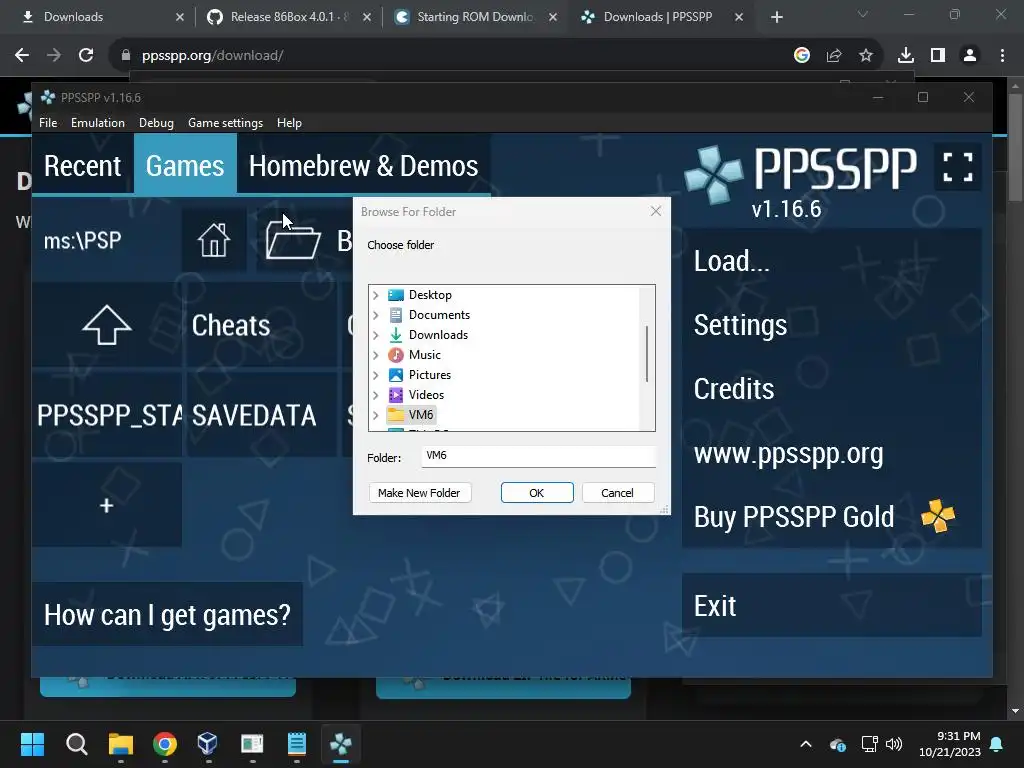Open taskbar Search magnifier
The height and width of the screenshot is (768, 1024).
click(x=76, y=744)
